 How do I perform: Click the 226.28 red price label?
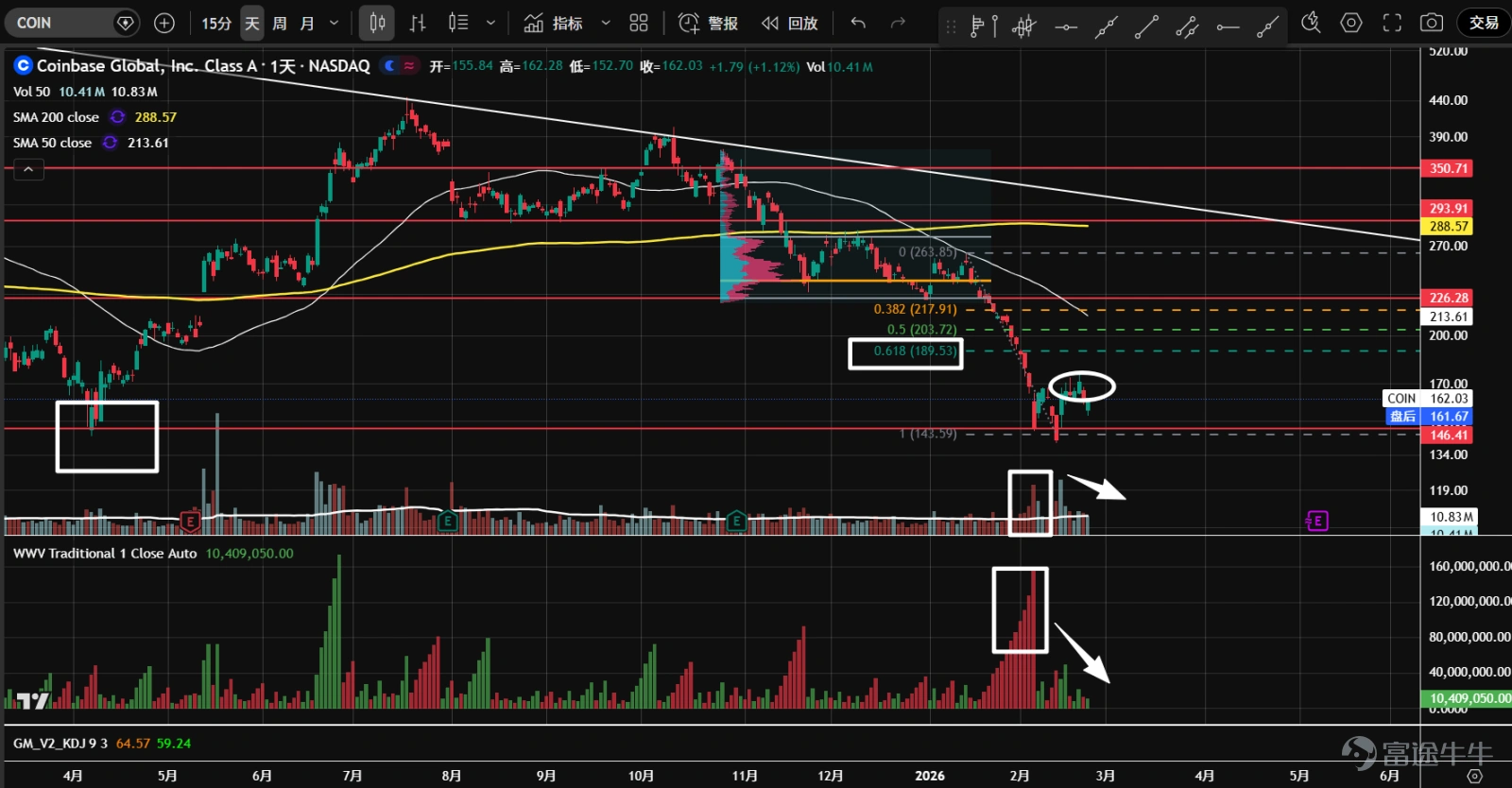[x=1448, y=298]
